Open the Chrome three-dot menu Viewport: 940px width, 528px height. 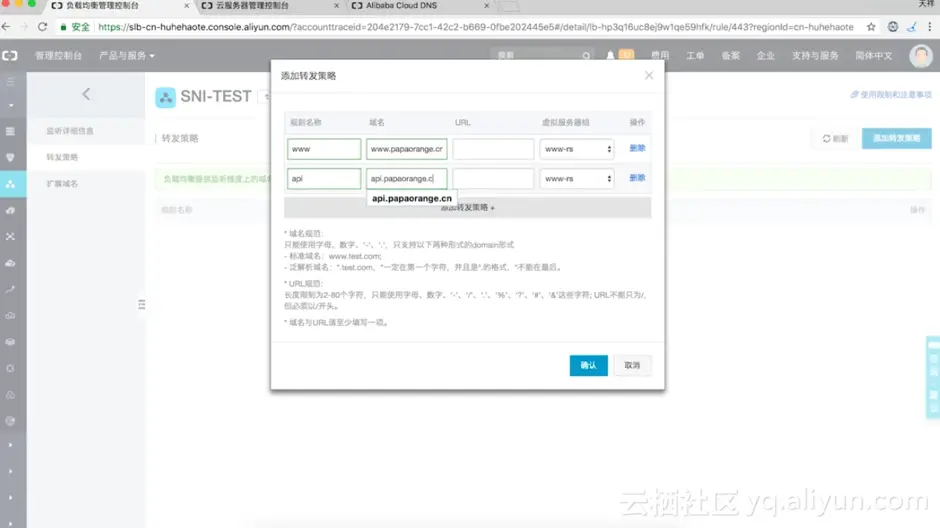coord(930,27)
